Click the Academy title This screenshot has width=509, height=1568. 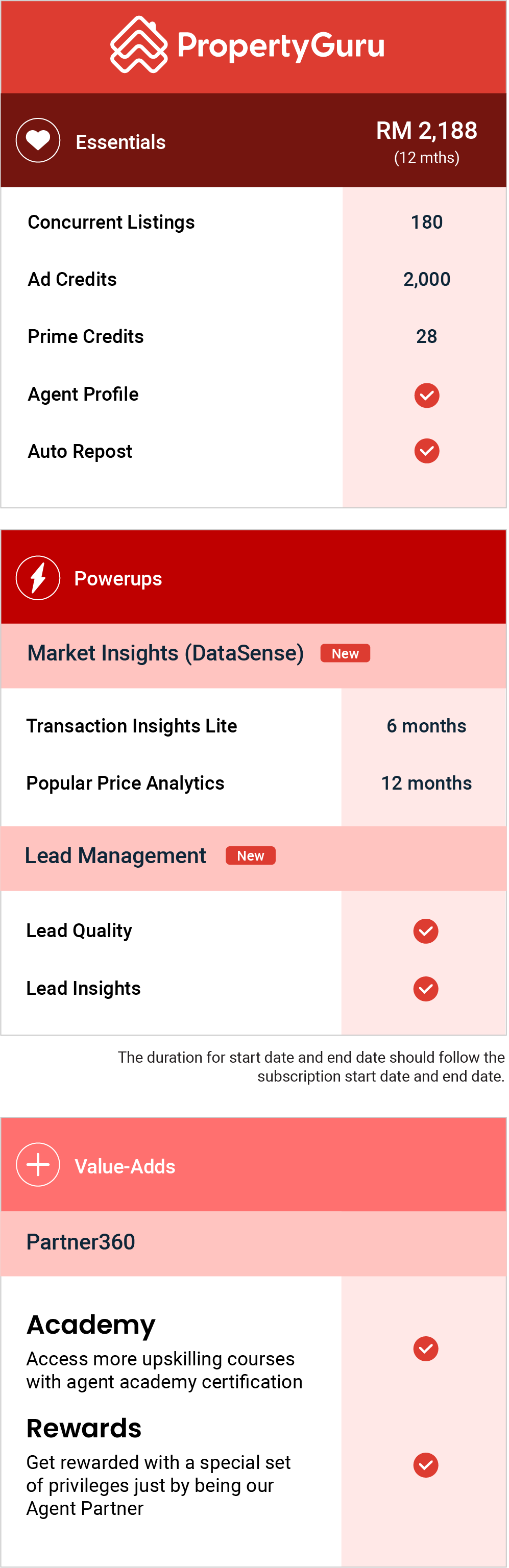pos(91,1326)
